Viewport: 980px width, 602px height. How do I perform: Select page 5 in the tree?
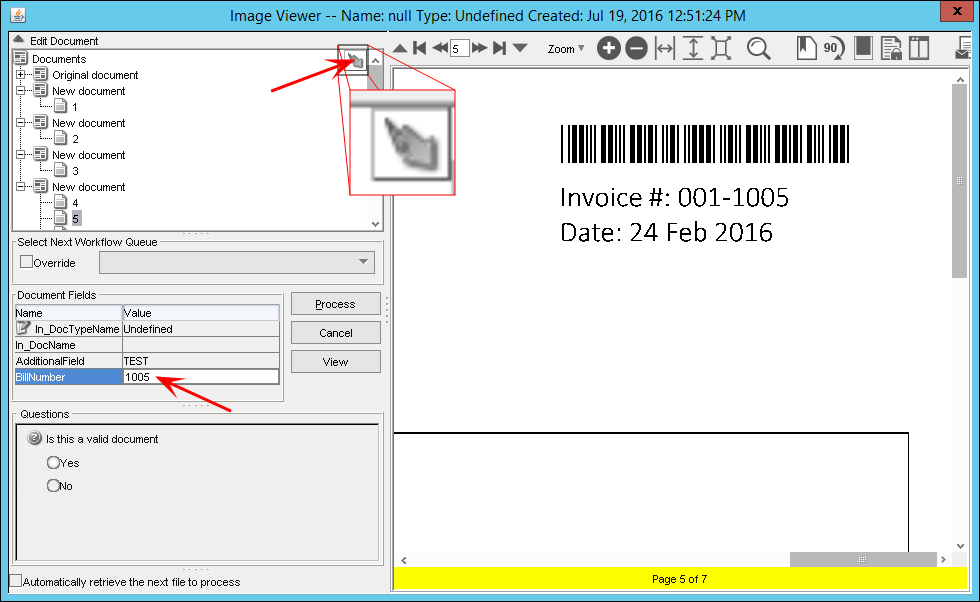76,218
